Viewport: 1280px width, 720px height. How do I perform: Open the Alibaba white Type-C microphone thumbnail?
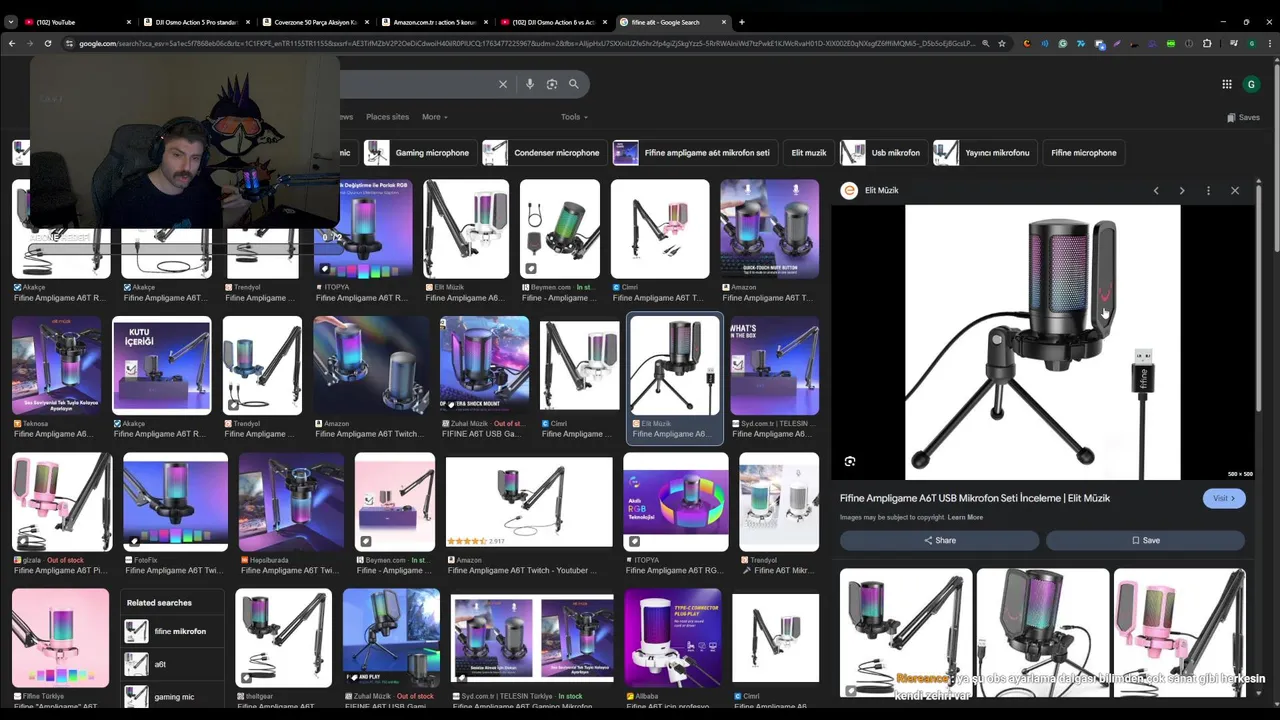click(673, 638)
